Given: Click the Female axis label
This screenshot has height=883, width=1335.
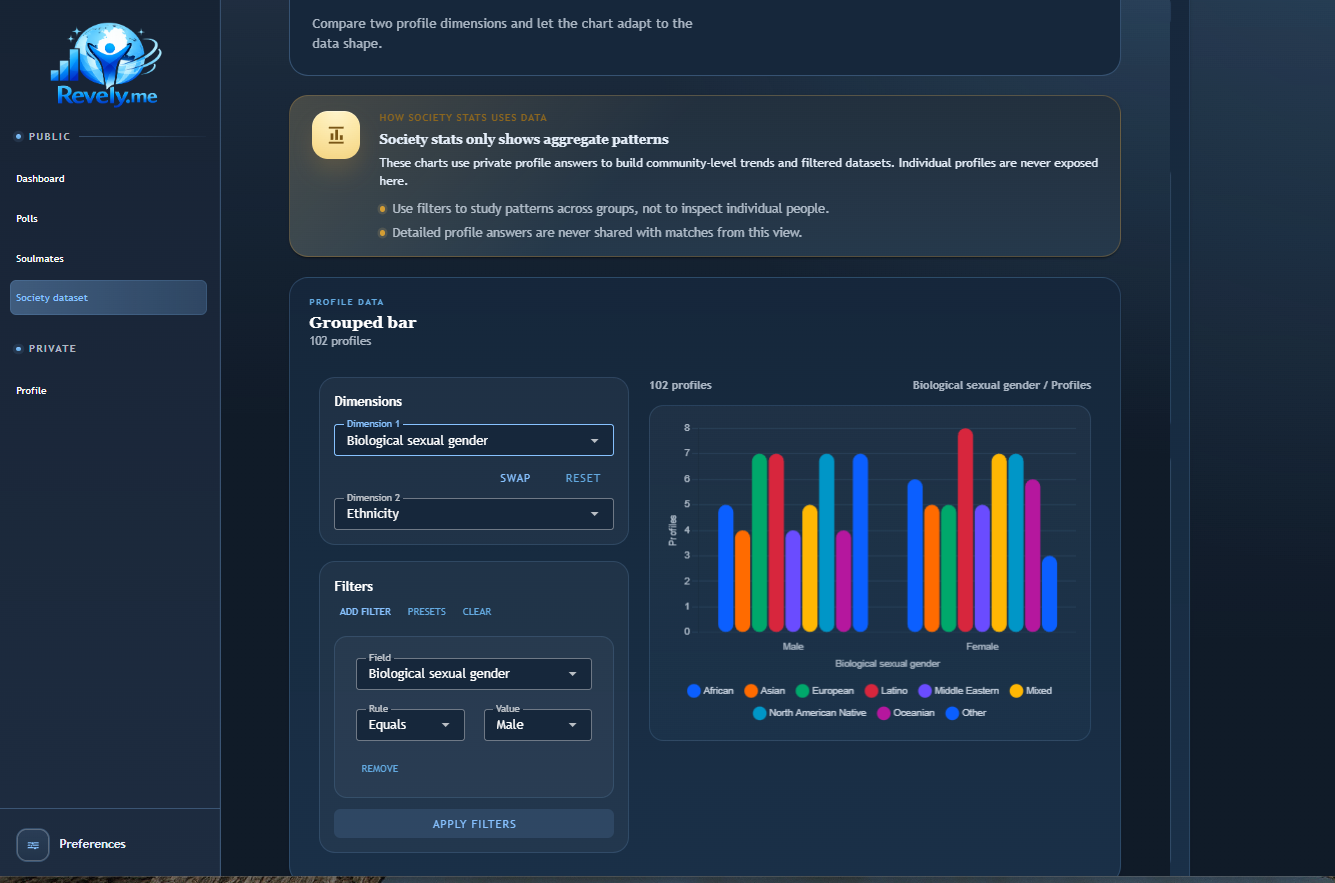Looking at the screenshot, I should click(x=982, y=647).
